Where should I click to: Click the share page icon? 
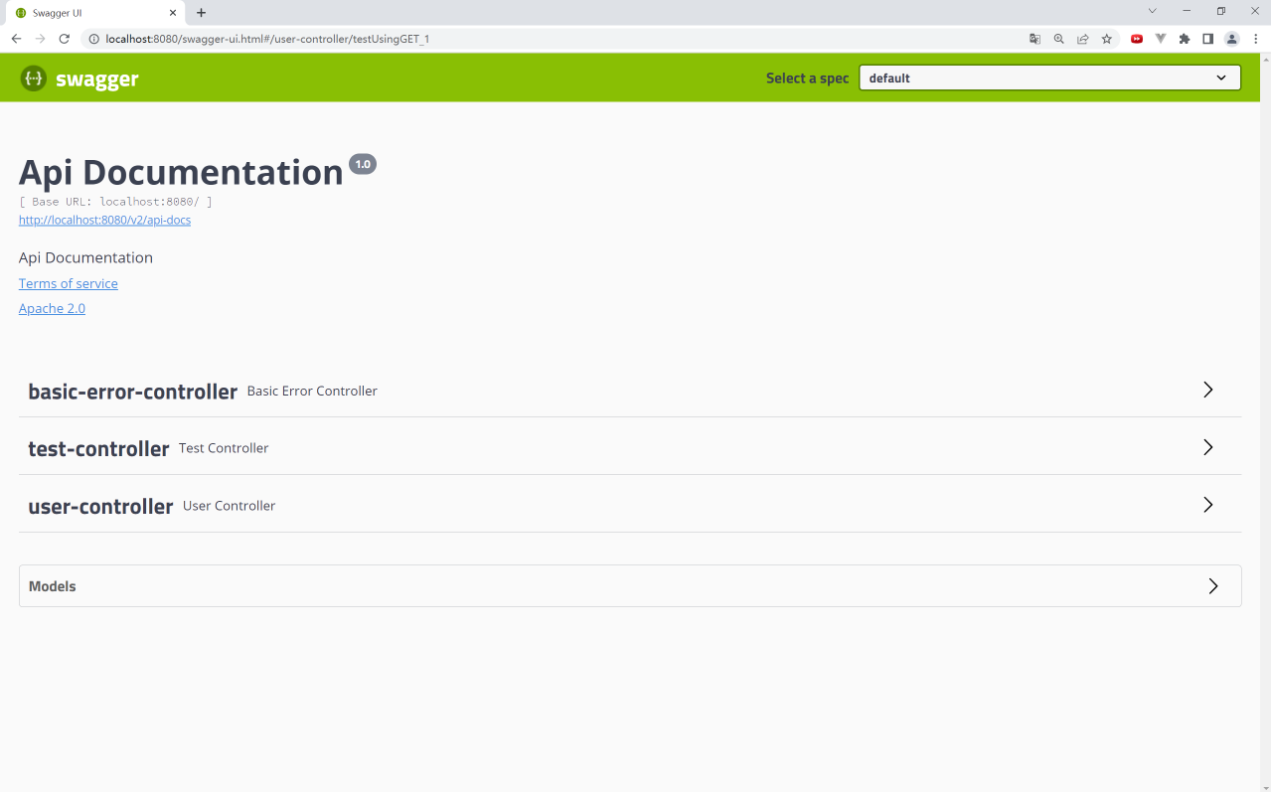coord(1083,39)
